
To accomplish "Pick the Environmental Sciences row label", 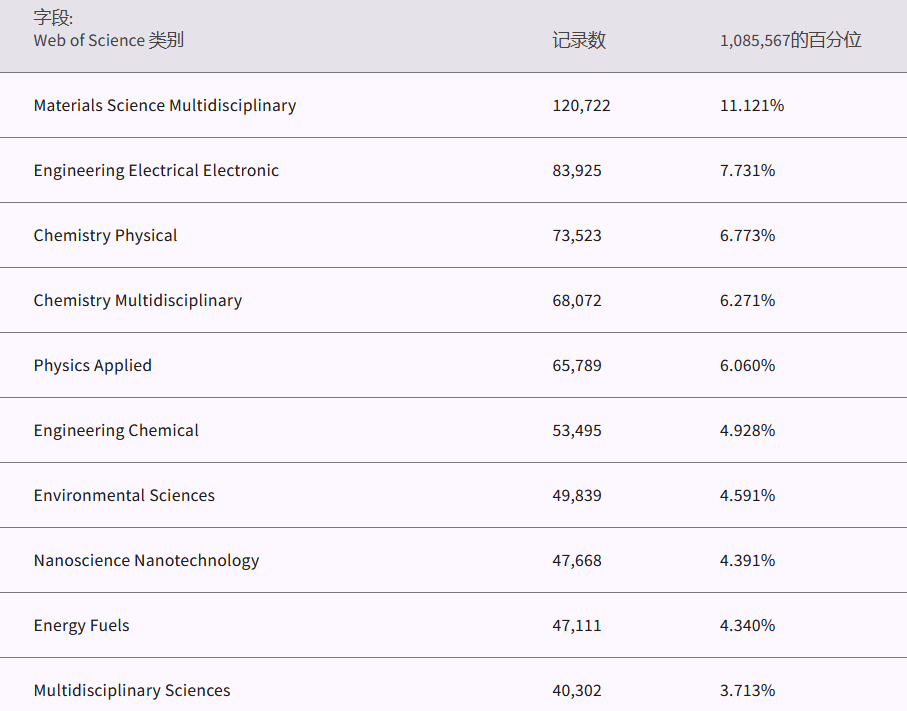I will click(124, 495).
